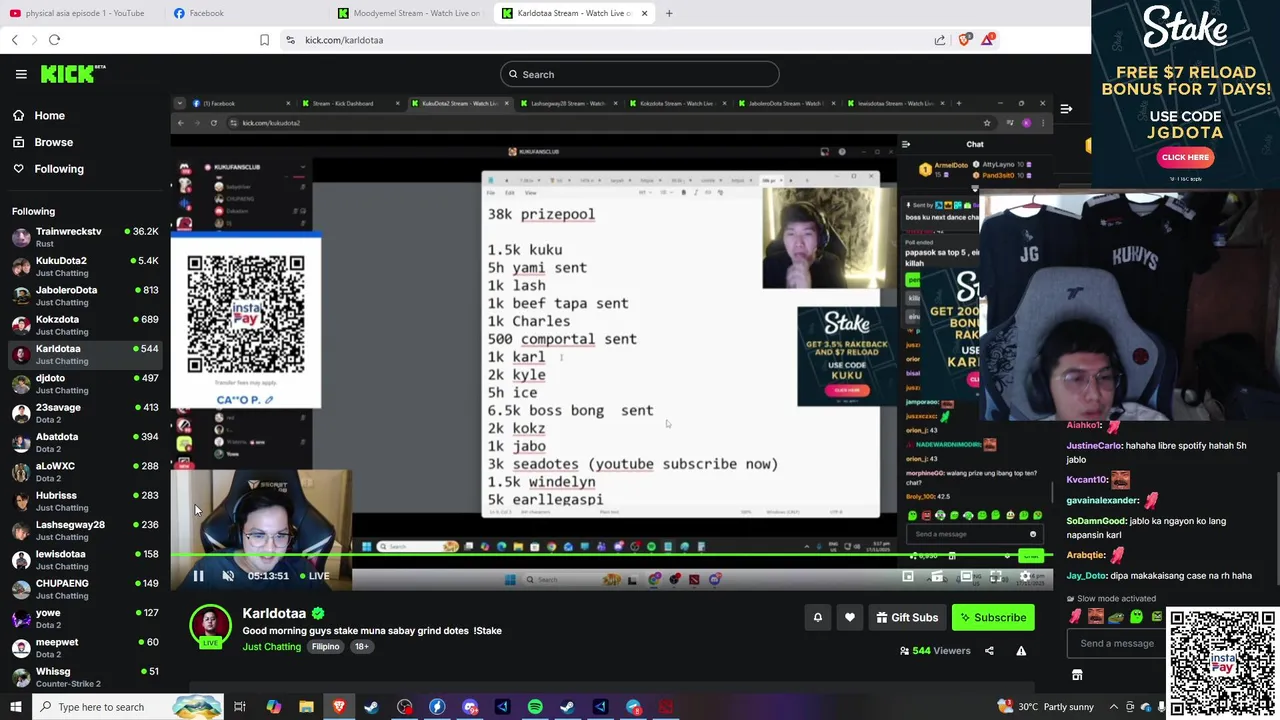
Task: Click the chat Send a message field
Action: click(1116, 643)
